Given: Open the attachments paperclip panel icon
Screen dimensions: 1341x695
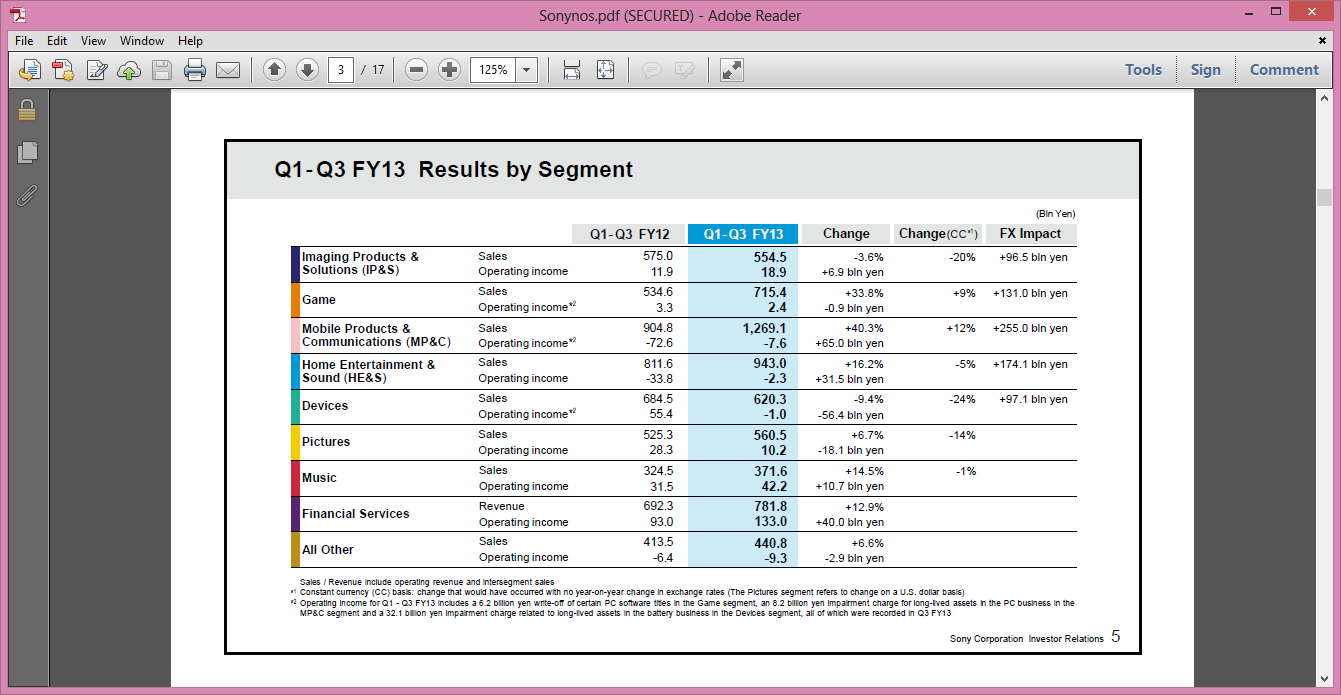Looking at the screenshot, I should click(x=27, y=195).
